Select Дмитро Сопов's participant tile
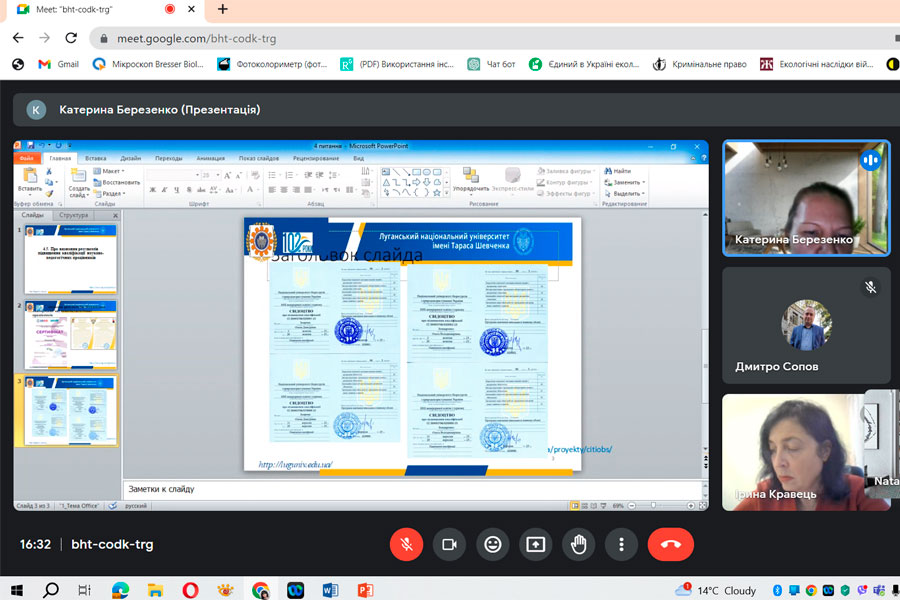This screenshot has height=600, width=900. (x=806, y=326)
